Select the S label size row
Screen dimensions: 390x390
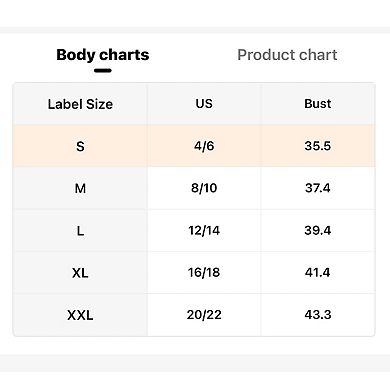(194, 146)
